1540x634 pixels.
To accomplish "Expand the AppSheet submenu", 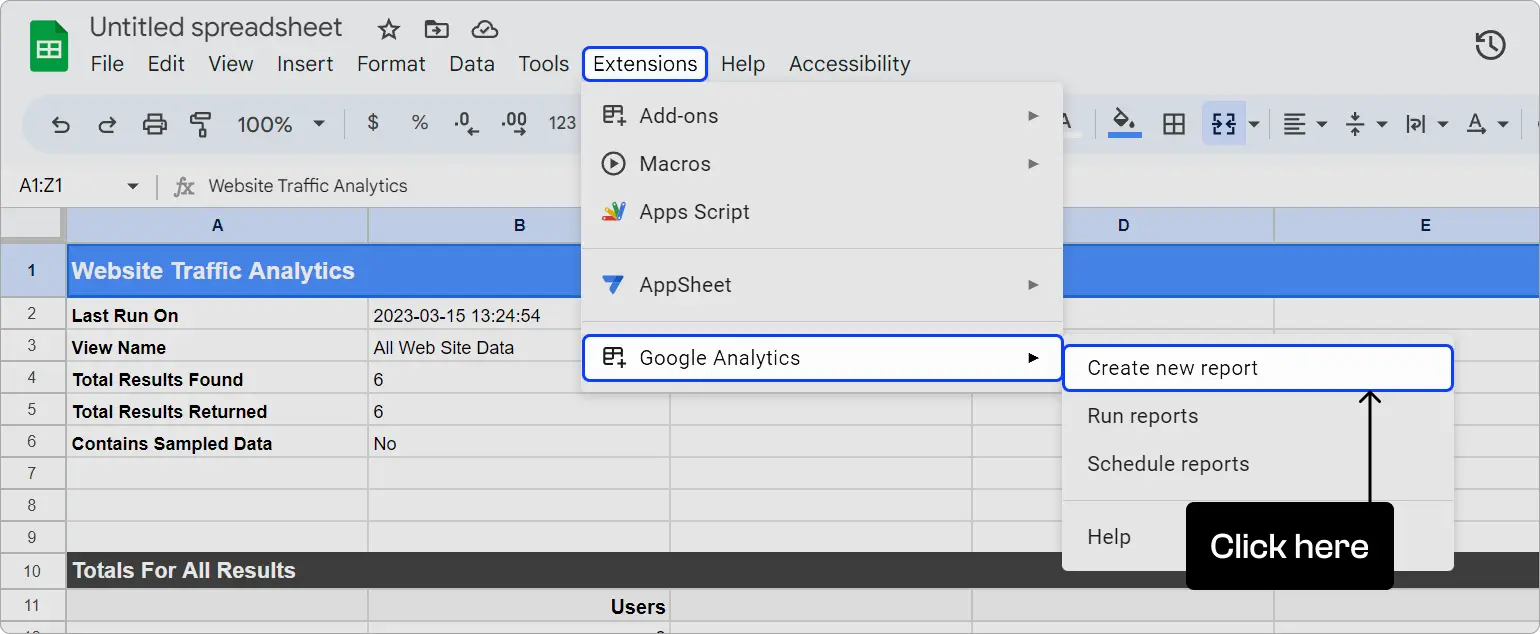I will 822,284.
